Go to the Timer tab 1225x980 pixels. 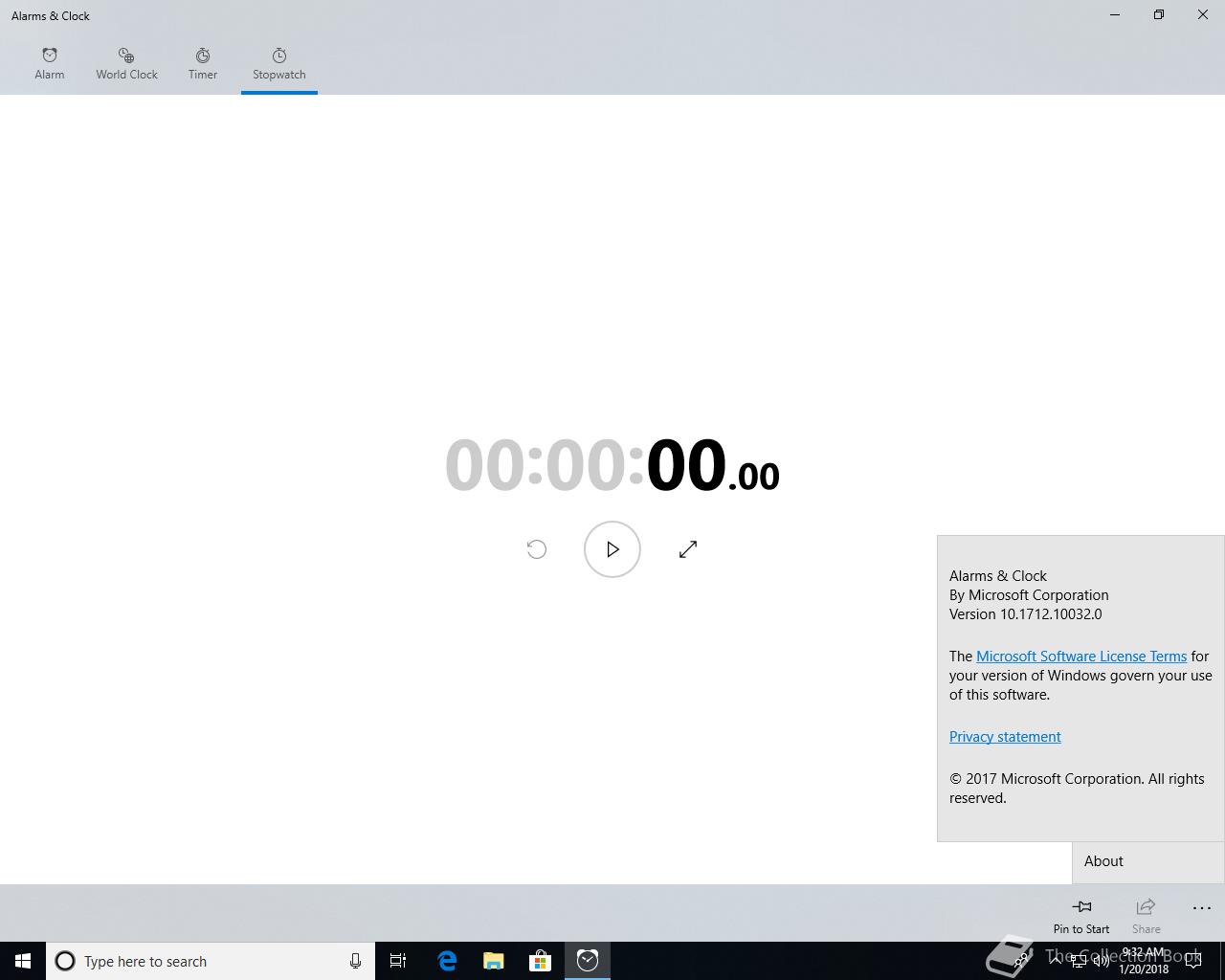point(203,64)
